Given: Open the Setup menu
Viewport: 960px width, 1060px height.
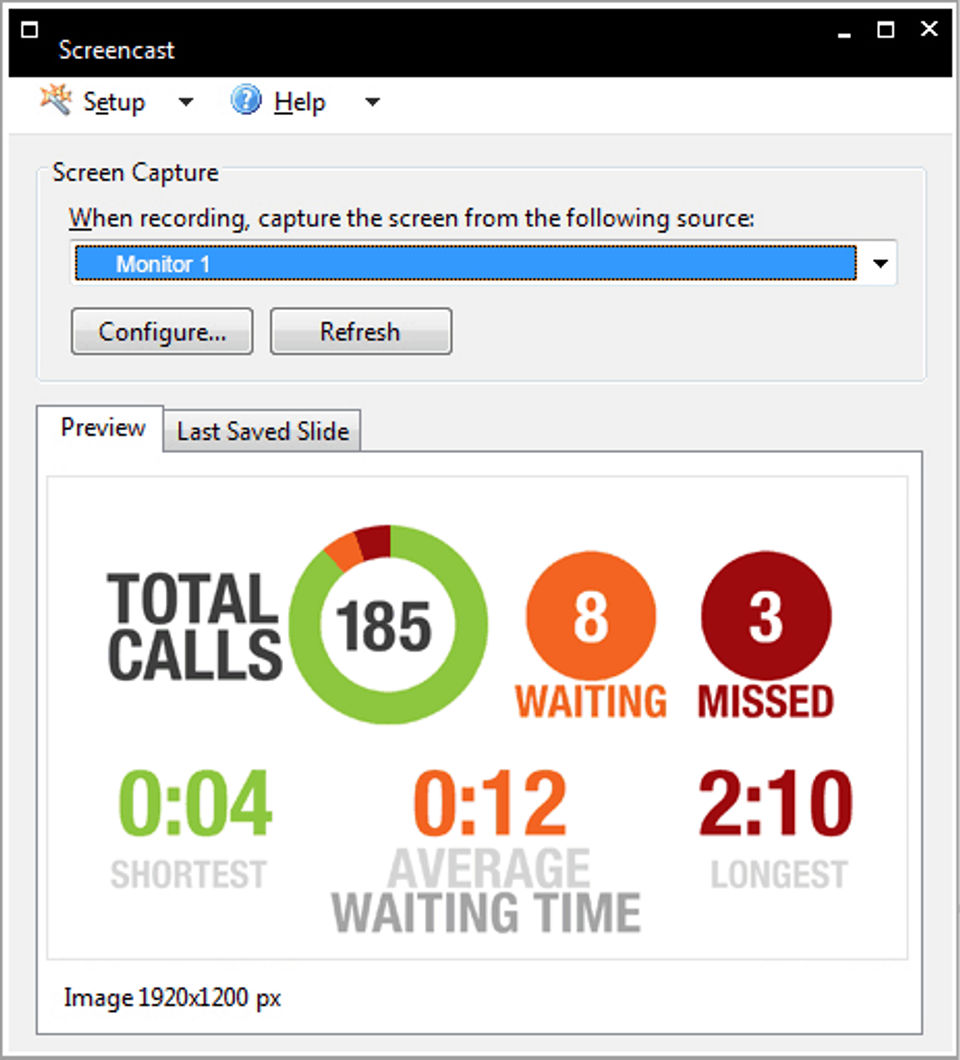Looking at the screenshot, I should (114, 102).
